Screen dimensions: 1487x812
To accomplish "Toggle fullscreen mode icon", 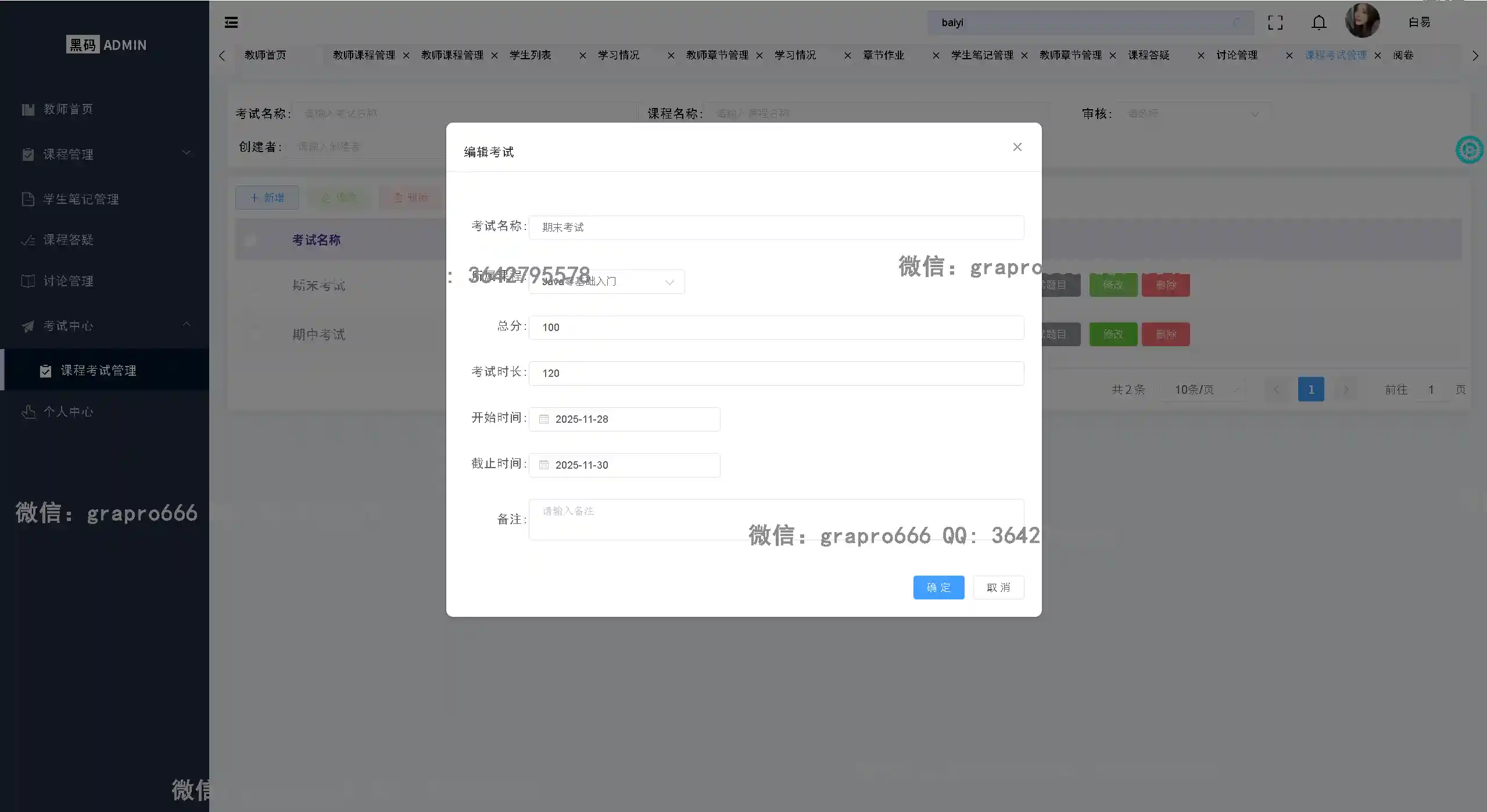I will pos(1275,23).
